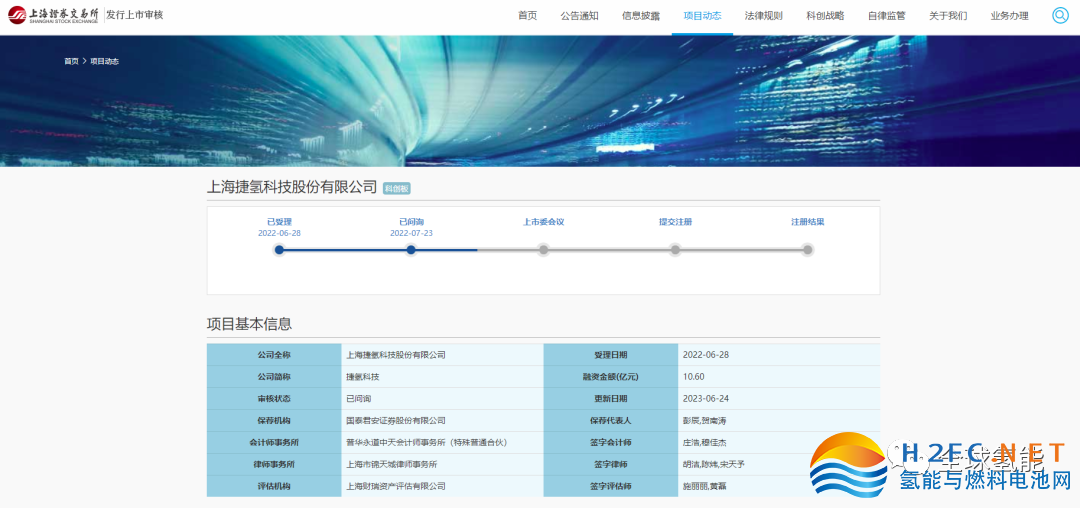Click the 公司全称 label cell

[x=274, y=355]
